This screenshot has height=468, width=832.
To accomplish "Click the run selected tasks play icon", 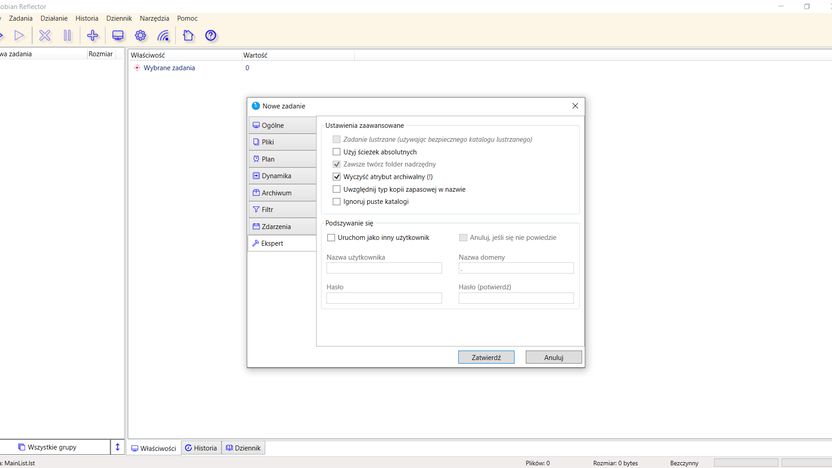I will click(19, 36).
